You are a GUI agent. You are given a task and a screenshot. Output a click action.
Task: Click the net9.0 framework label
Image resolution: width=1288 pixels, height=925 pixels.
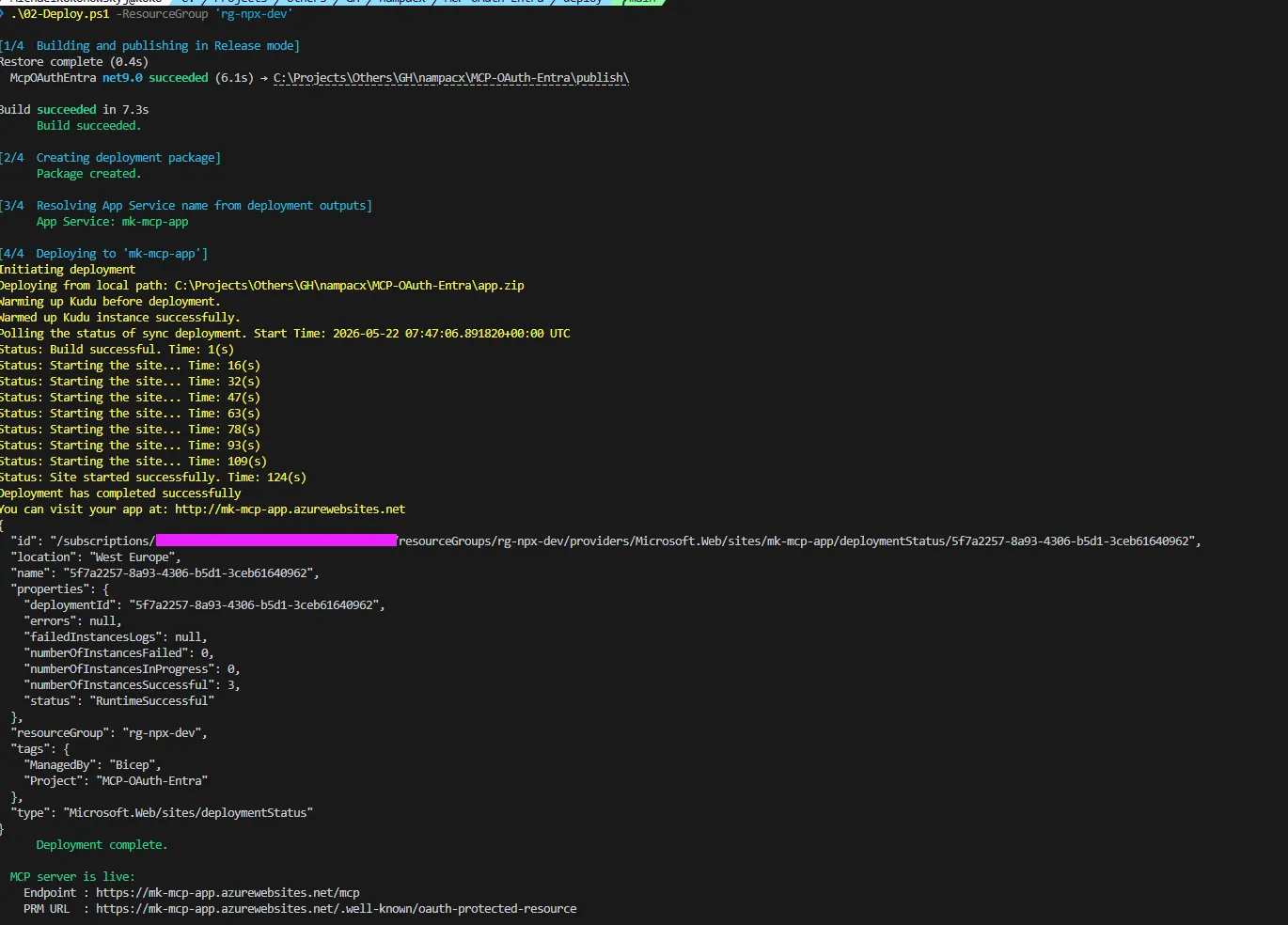pyautogui.click(x=122, y=78)
